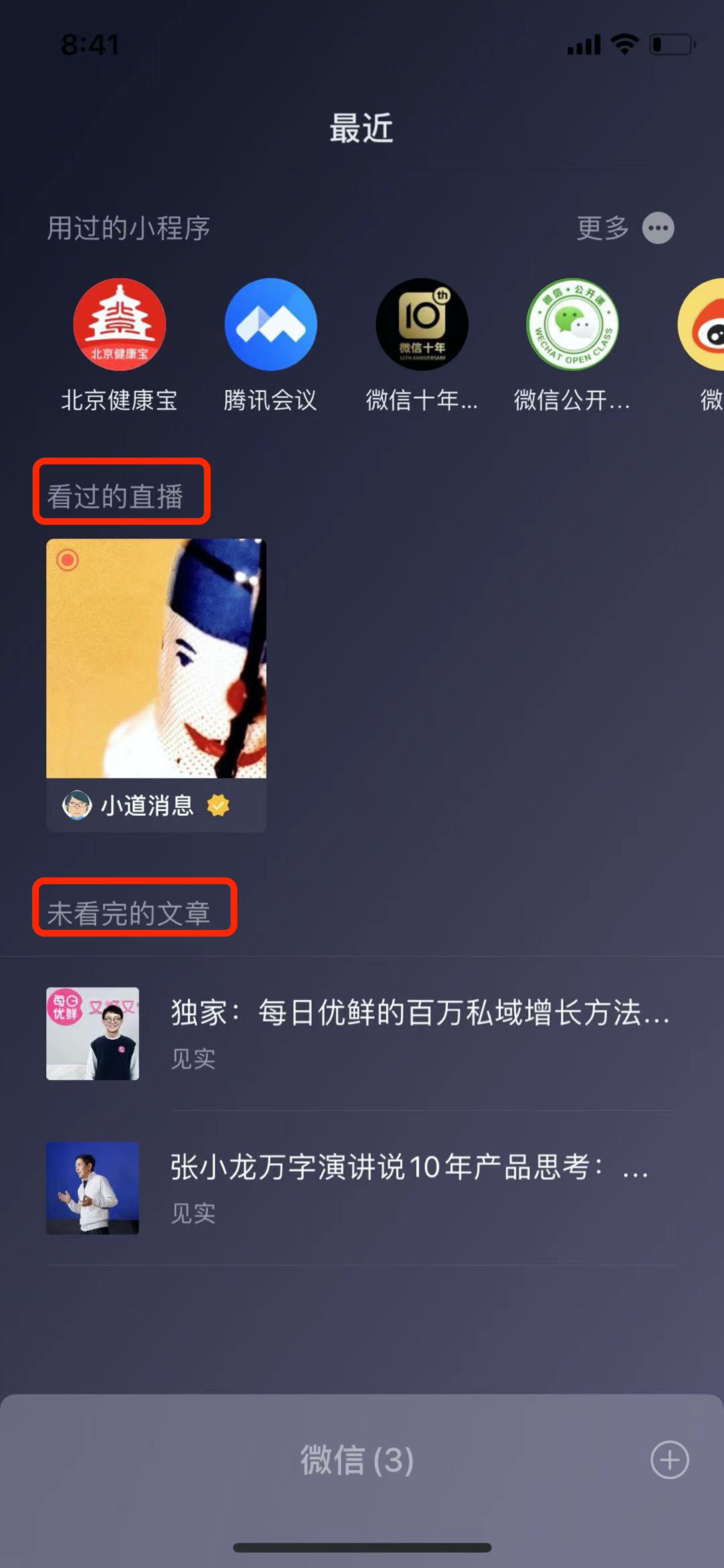Open the 小道消息 live stream thumbnail

click(x=156, y=658)
